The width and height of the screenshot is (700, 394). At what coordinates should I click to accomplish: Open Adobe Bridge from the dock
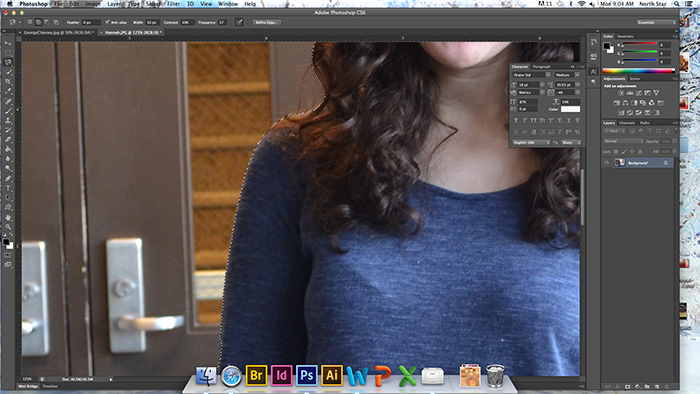[256, 375]
